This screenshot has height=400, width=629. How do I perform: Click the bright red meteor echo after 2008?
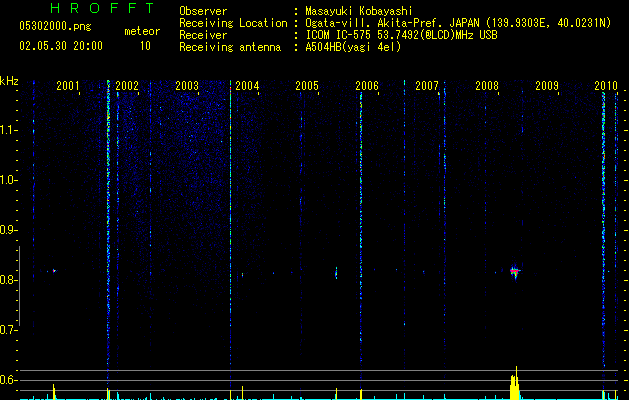[x=515, y=272]
